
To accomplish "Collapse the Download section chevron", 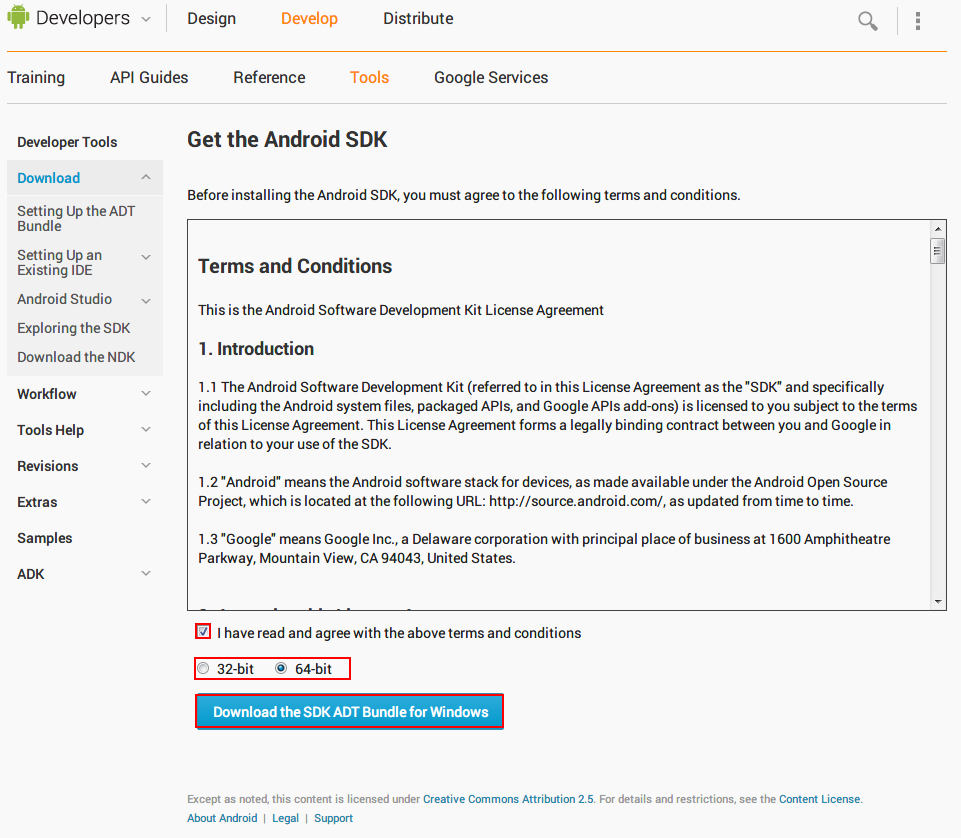I will point(146,177).
